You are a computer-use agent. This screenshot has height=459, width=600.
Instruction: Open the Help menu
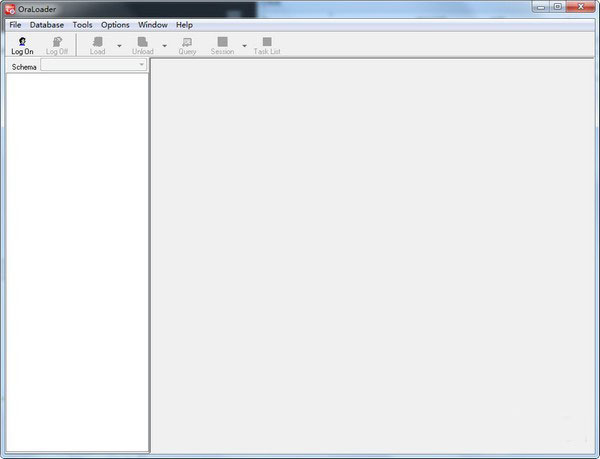click(184, 25)
